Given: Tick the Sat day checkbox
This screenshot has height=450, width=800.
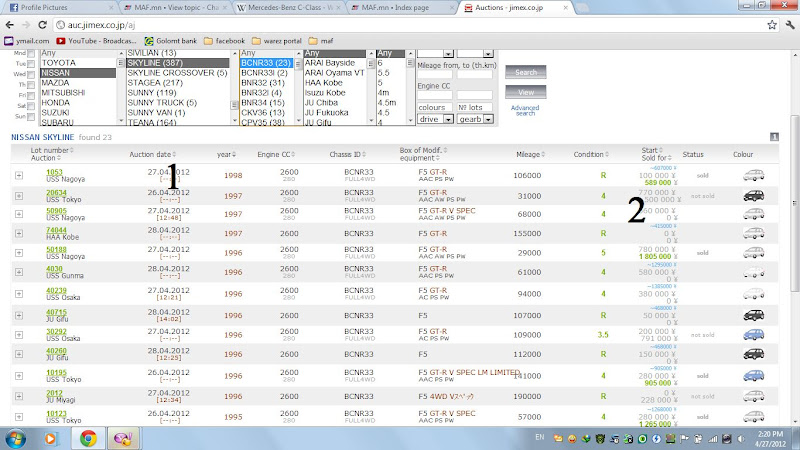Looking at the screenshot, I should point(31,106).
